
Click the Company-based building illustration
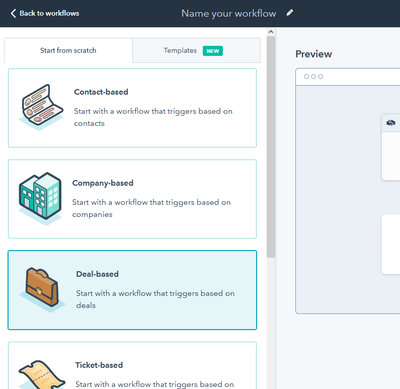point(40,198)
